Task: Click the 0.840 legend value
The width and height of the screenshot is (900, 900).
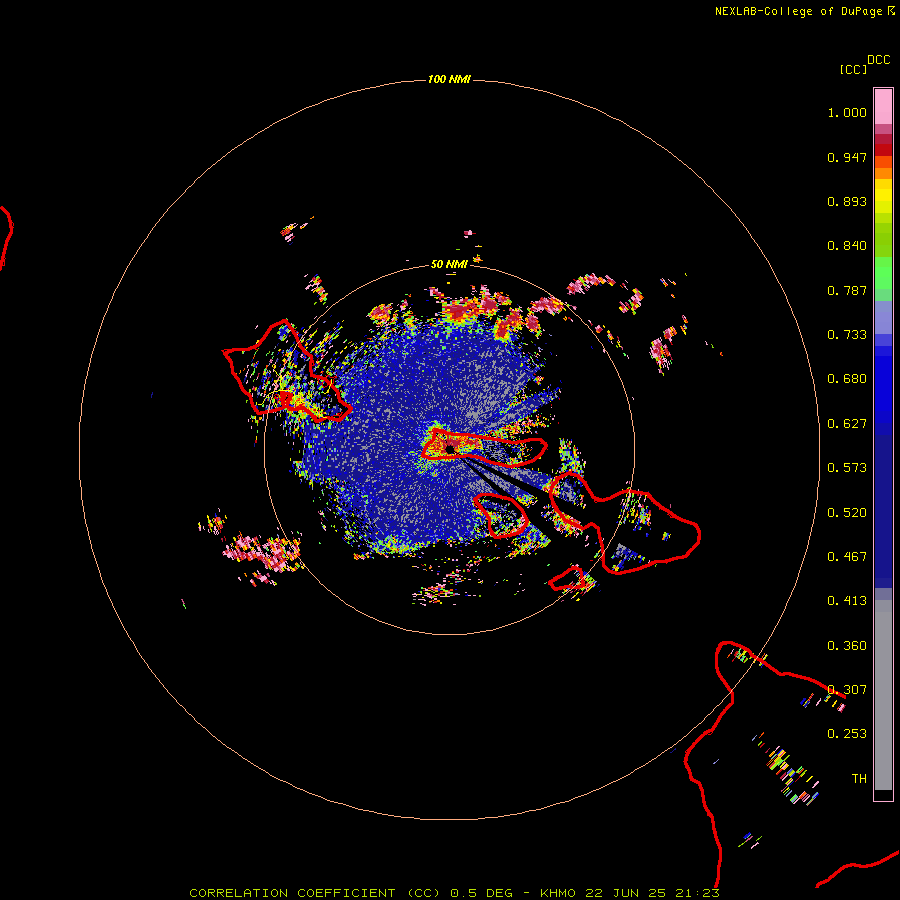Action: 847,246
